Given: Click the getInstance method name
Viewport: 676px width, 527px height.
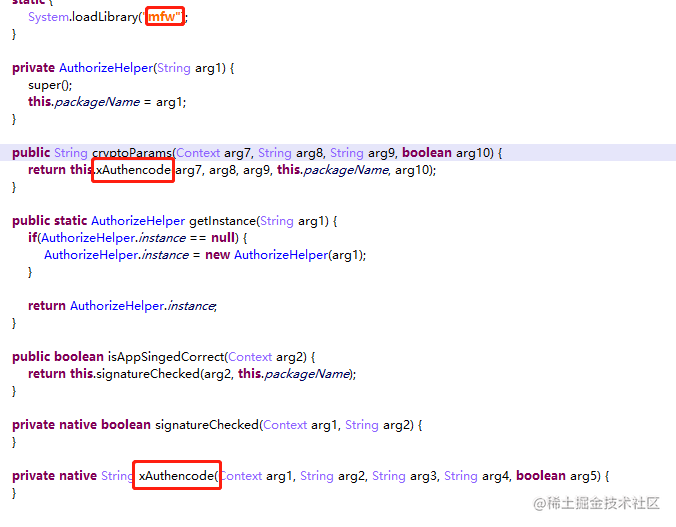Looking at the screenshot, I should pyautogui.click(x=222, y=221).
